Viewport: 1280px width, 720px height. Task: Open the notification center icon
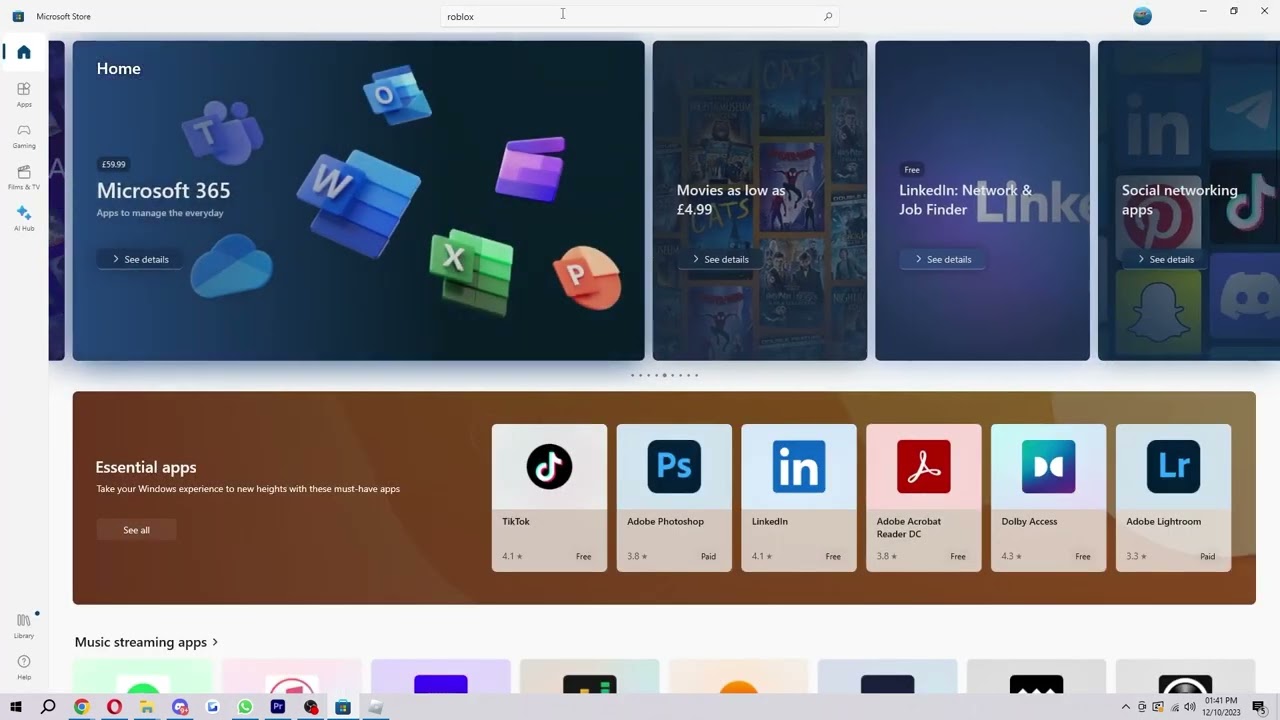click(1259, 707)
